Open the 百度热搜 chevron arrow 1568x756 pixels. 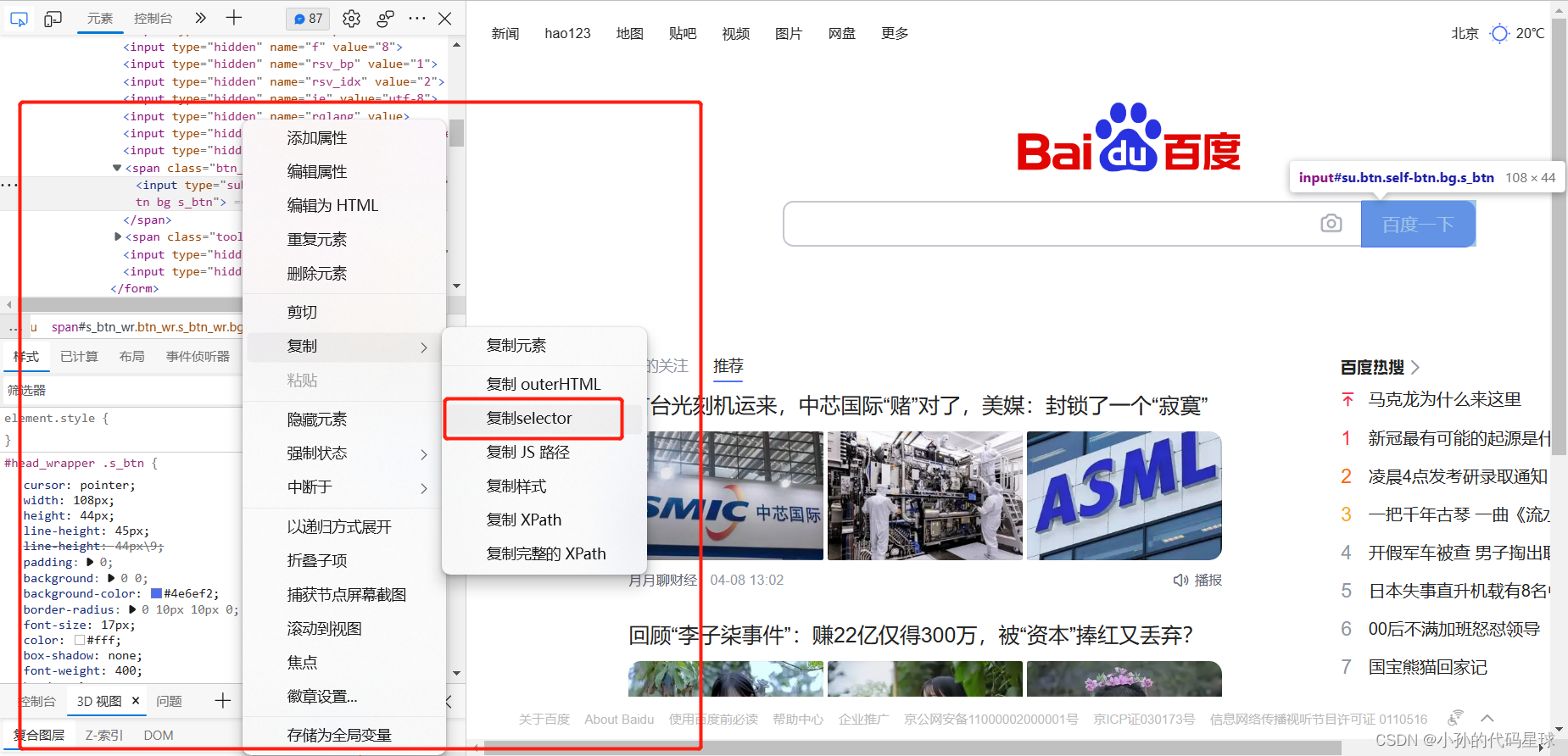tap(1415, 367)
